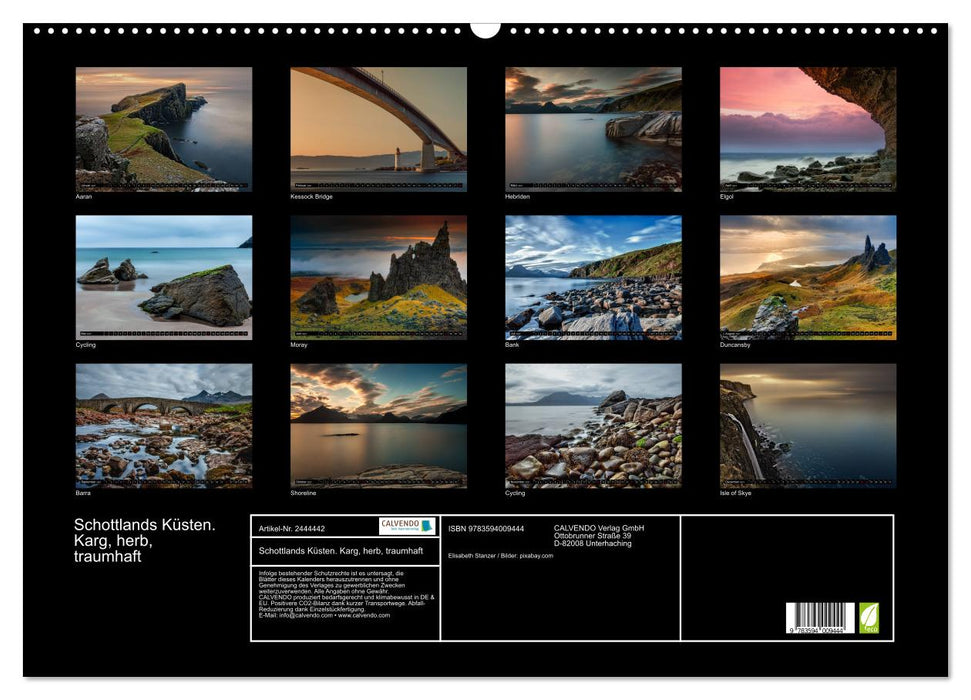The image size is (971, 700).
Task: Open the Moray rock pinnacle photo
Action: tap(378, 277)
